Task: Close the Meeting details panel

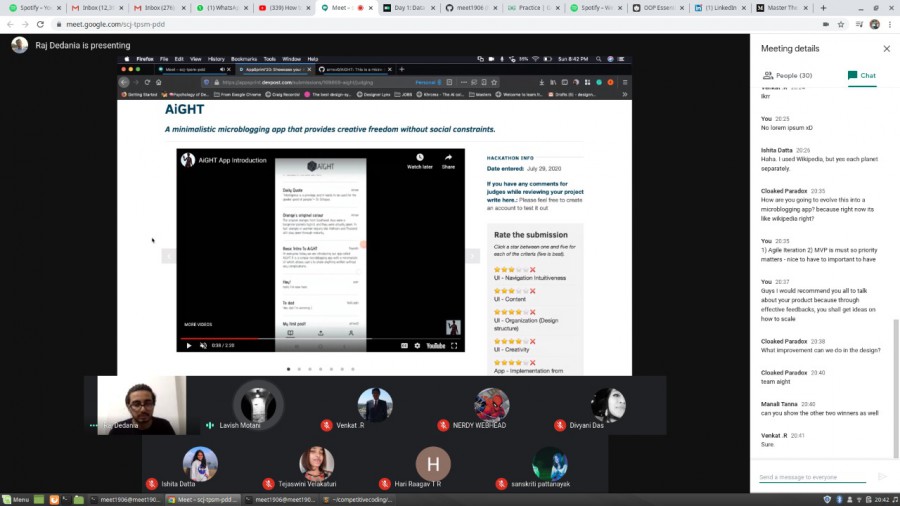Action: 886,48
